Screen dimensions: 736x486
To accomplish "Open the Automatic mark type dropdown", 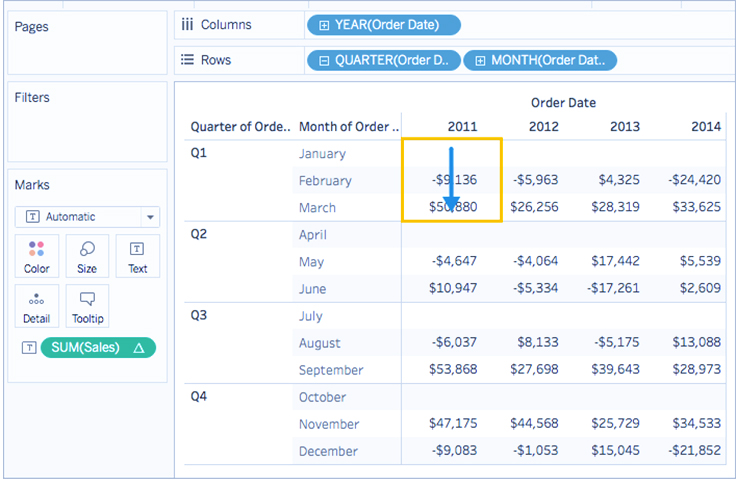I will (87, 217).
